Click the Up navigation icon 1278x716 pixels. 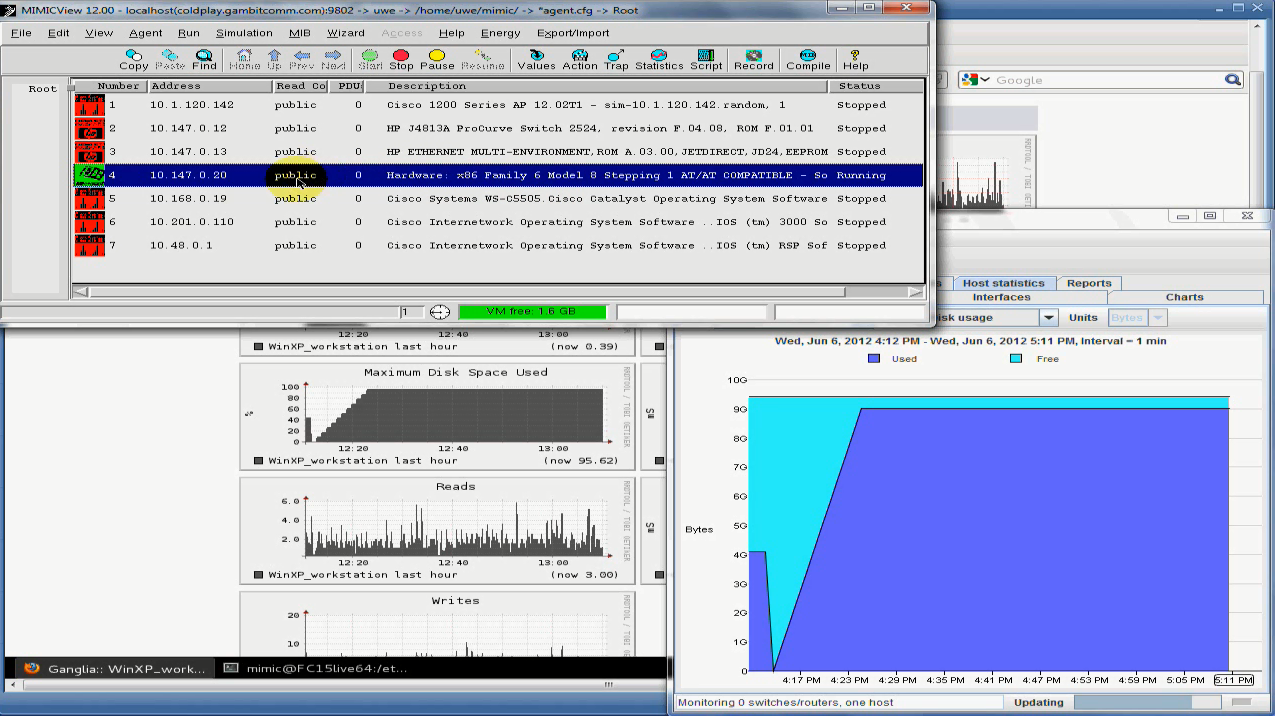tap(274, 59)
